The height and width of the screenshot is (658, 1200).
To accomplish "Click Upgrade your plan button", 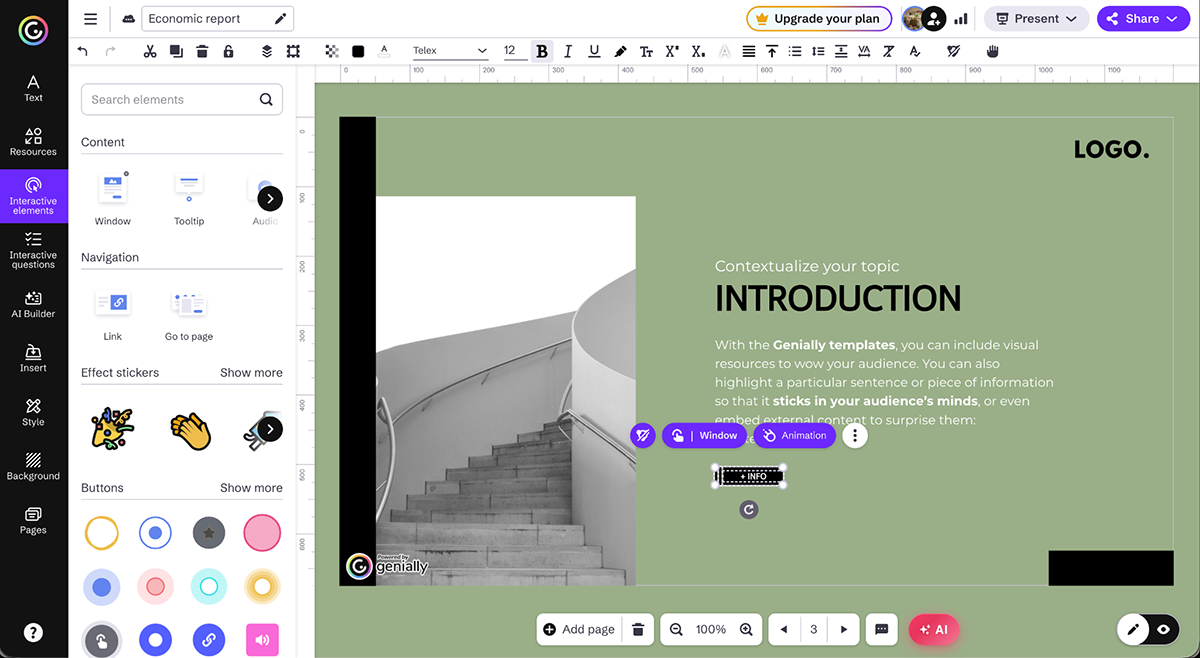I will (819, 18).
